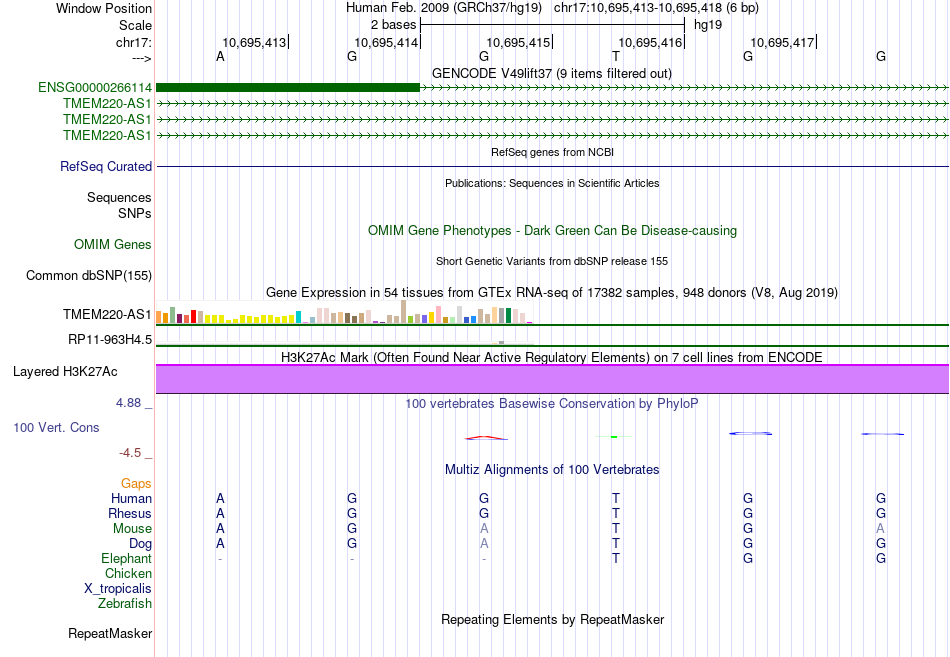This screenshot has width=950, height=657.
Task: Select the Mouse alignment row label
Action: coord(132,529)
